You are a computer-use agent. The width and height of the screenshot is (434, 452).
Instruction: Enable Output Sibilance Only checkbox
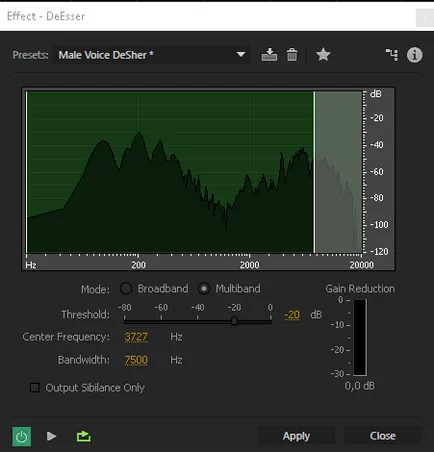point(35,388)
